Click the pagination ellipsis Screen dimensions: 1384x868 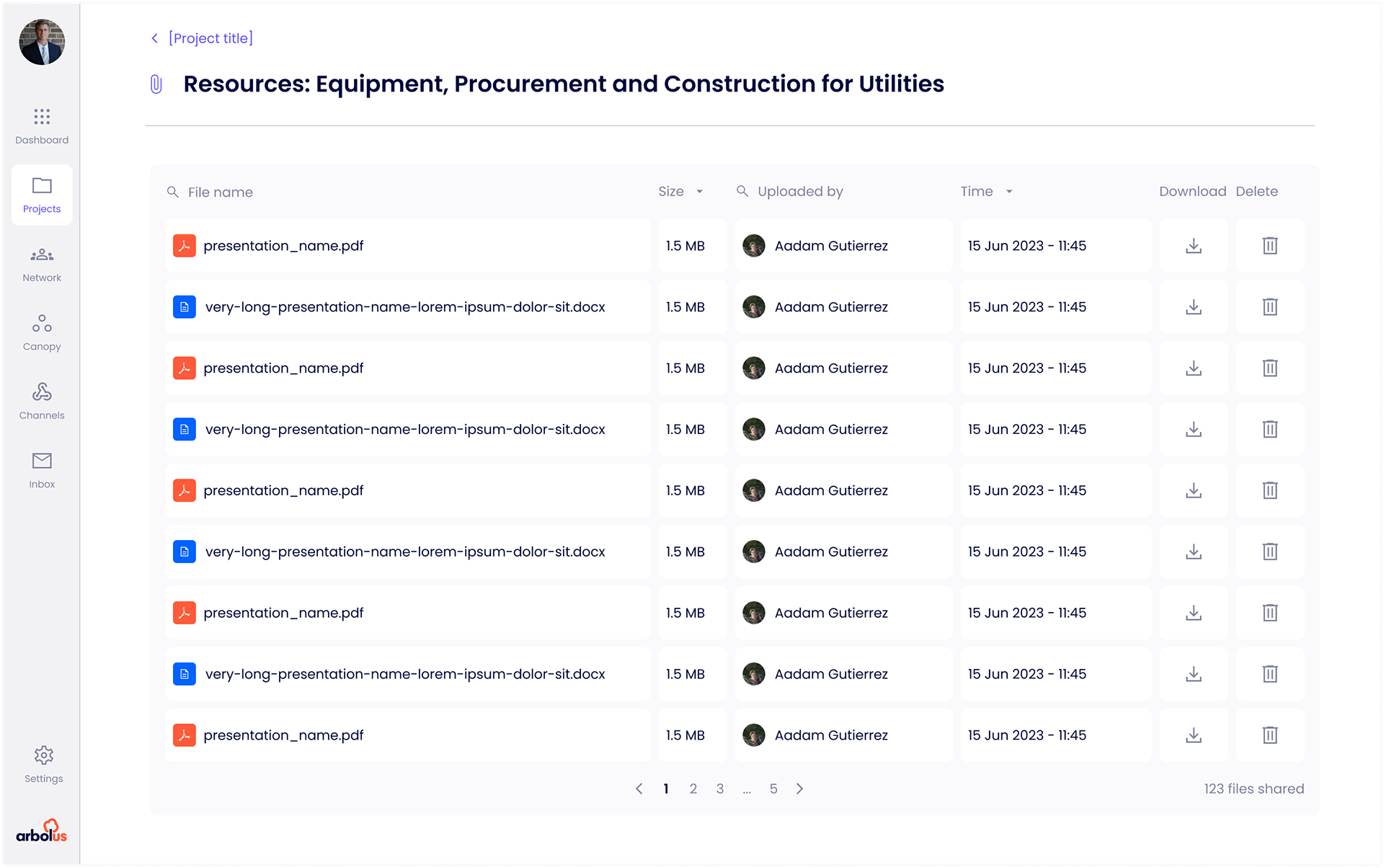click(747, 791)
